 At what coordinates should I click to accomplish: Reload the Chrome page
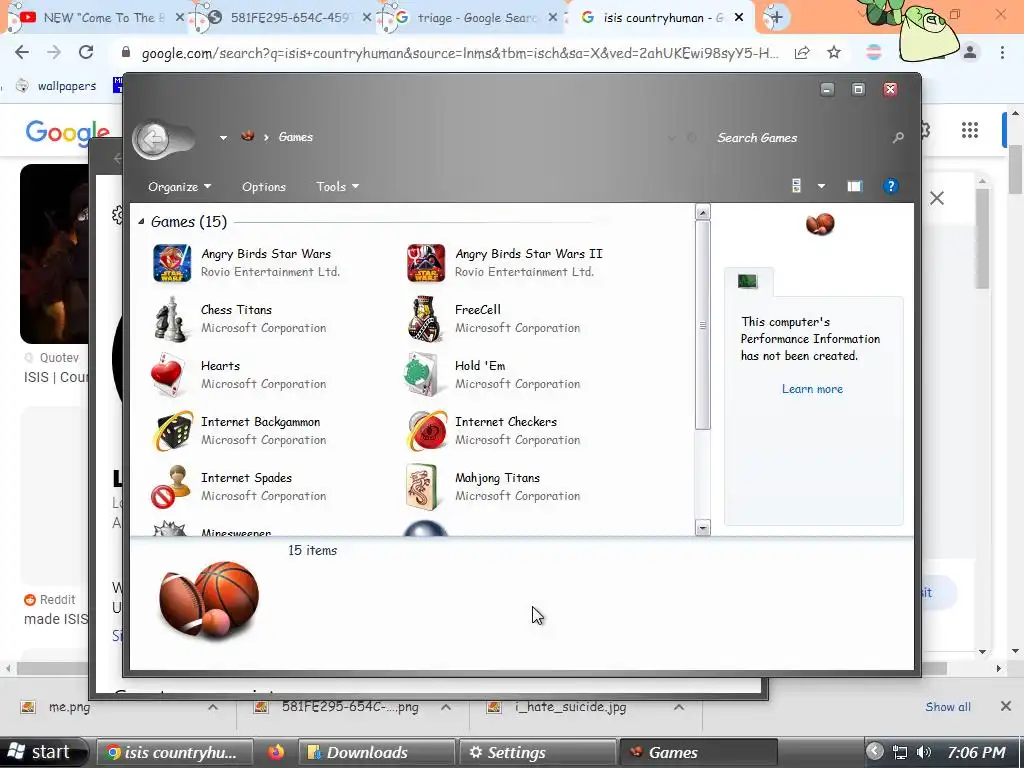tap(86, 52)
